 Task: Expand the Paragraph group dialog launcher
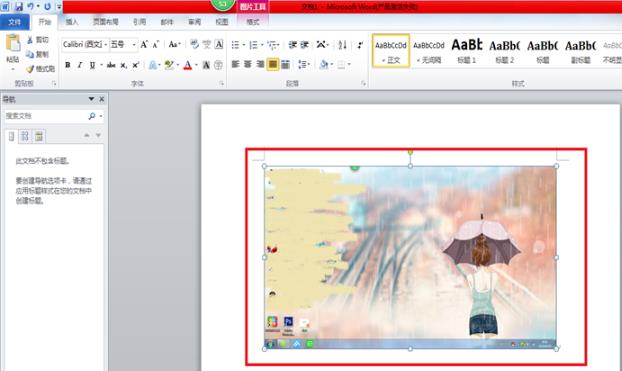[363, 83]
